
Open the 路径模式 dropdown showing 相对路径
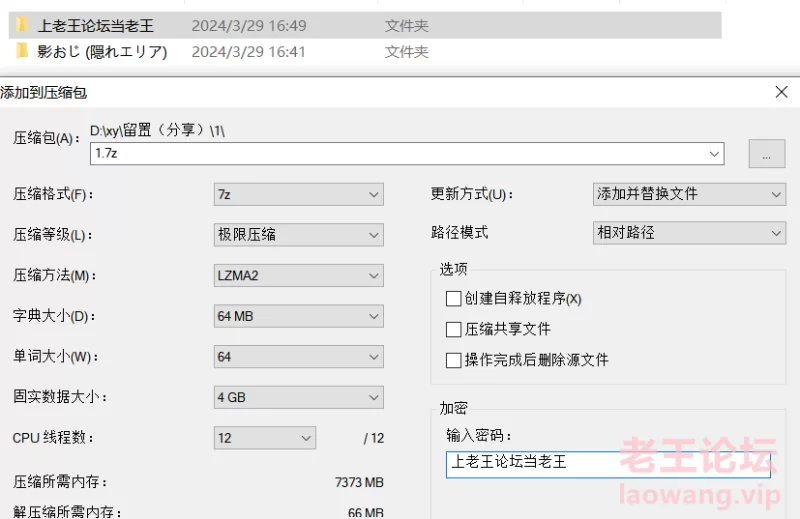[689, 233]
